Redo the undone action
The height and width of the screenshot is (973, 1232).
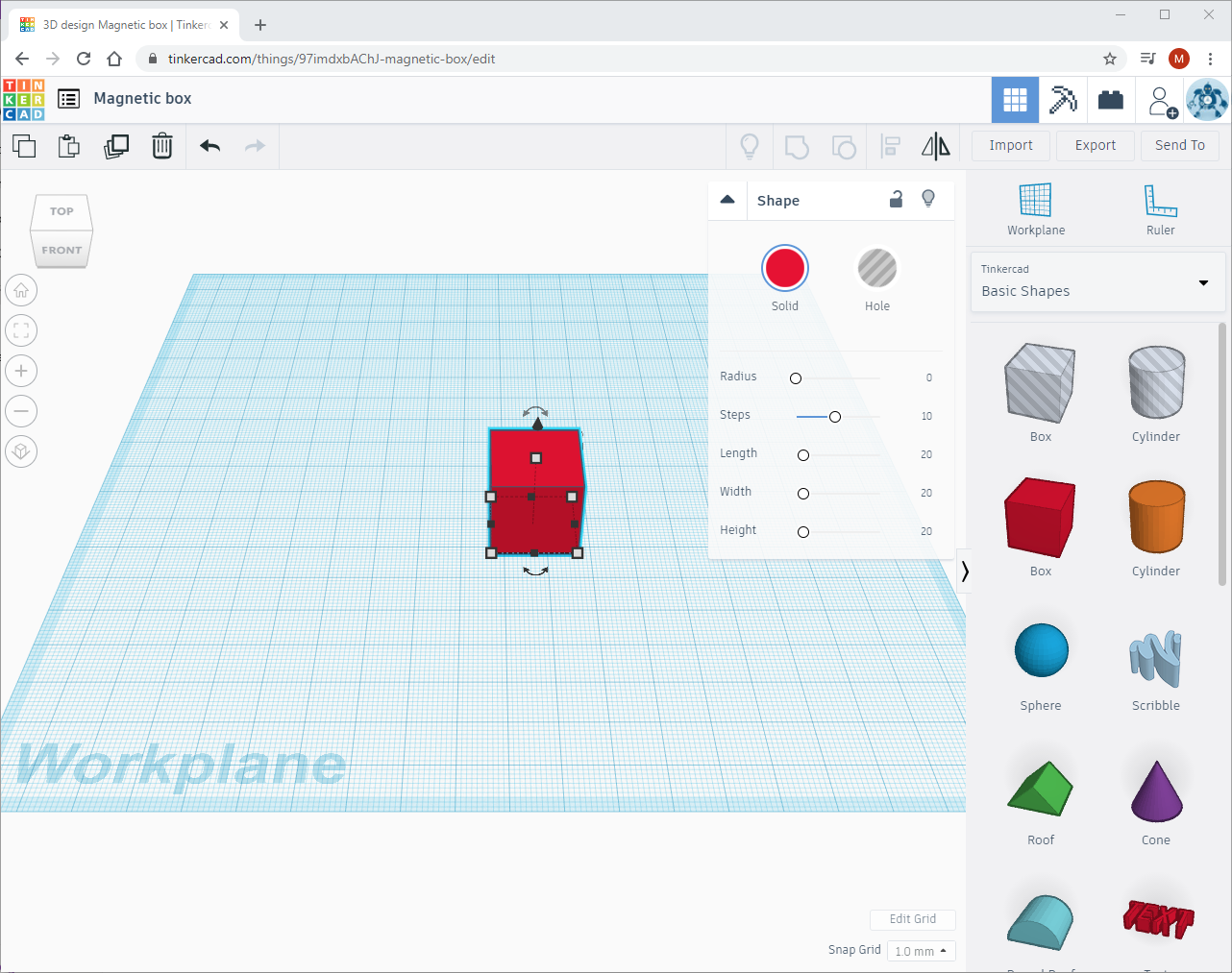[x=255, y=146]
